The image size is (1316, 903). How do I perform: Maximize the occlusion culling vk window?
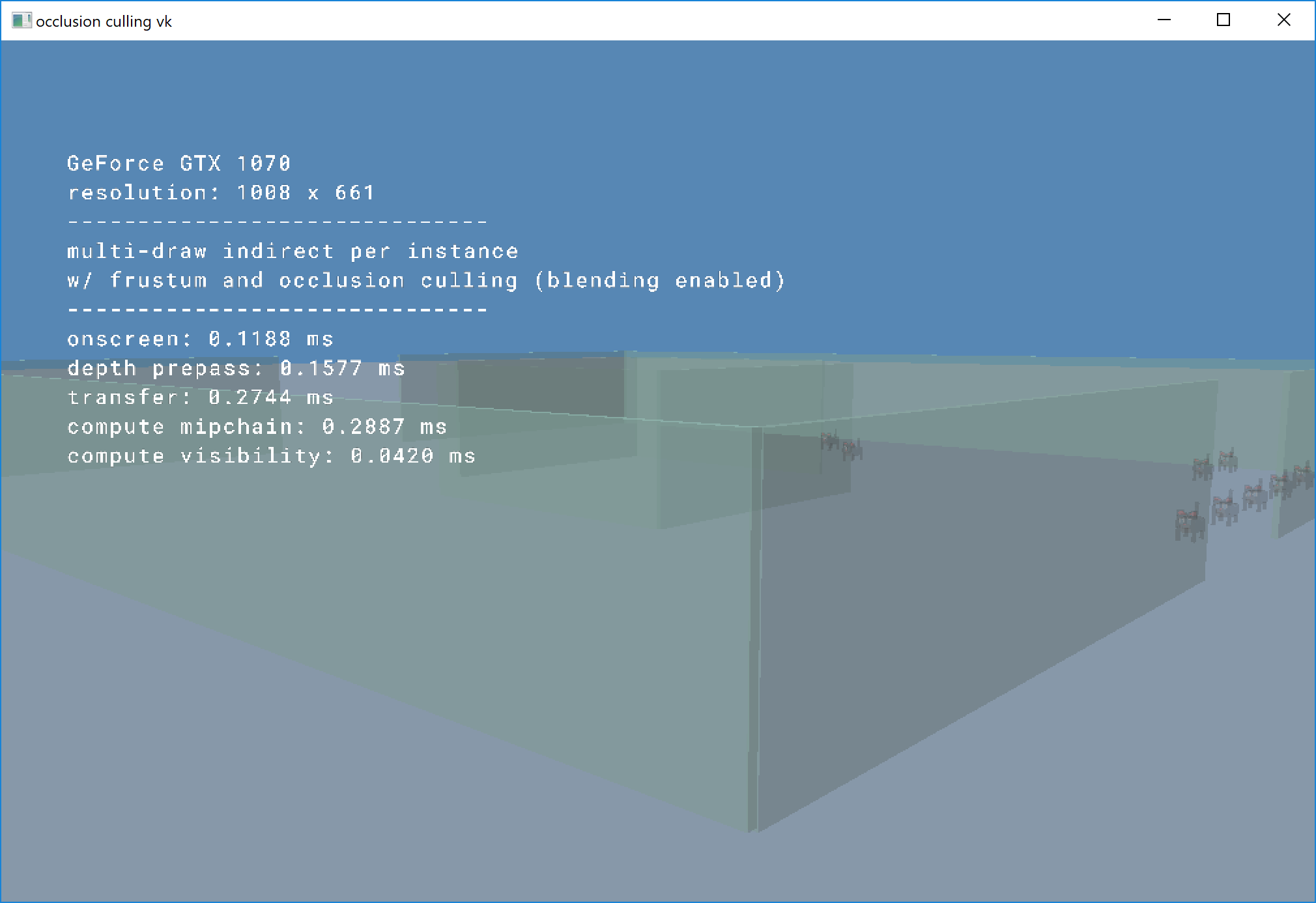(x=1223, y=20)
